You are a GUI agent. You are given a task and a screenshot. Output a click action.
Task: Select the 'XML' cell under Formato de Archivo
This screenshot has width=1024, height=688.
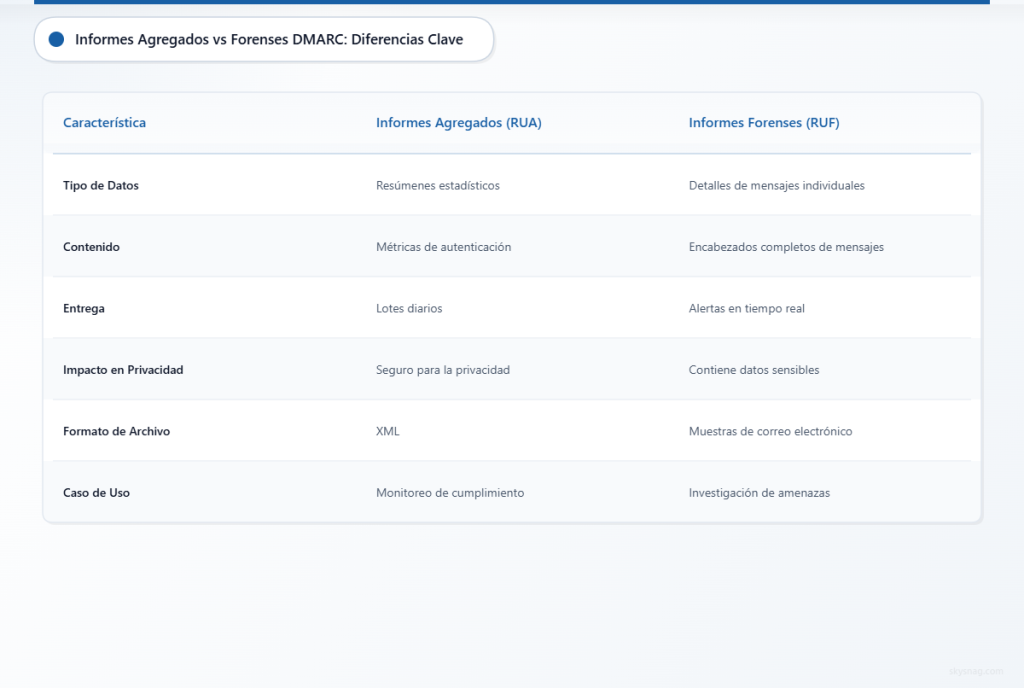pyautogui.click(x=387, y=431)
